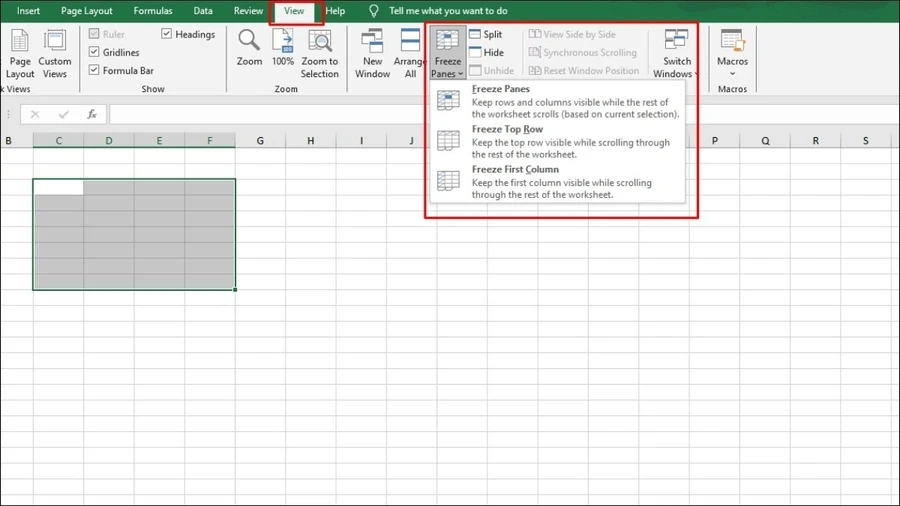
Task: Click Reset Window Position icon
Action: tap(534, 71)
